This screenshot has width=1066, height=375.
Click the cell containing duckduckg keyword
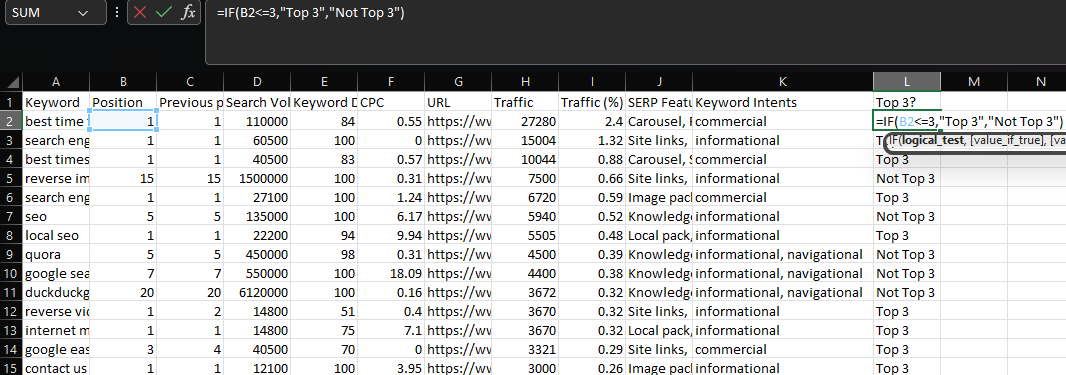[x=56, y=293]
